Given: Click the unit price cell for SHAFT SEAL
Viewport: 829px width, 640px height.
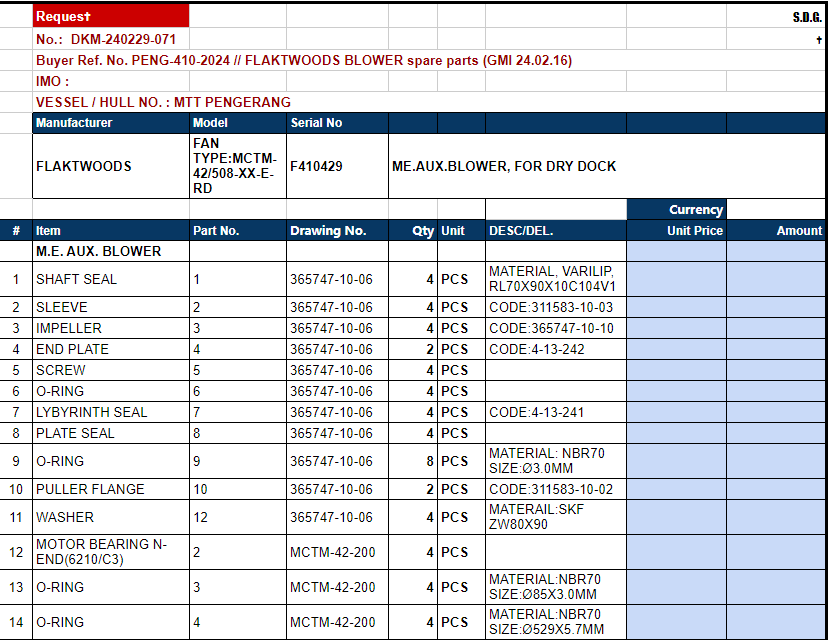Looking at the screenshot, I should click(x=676, y=279).
